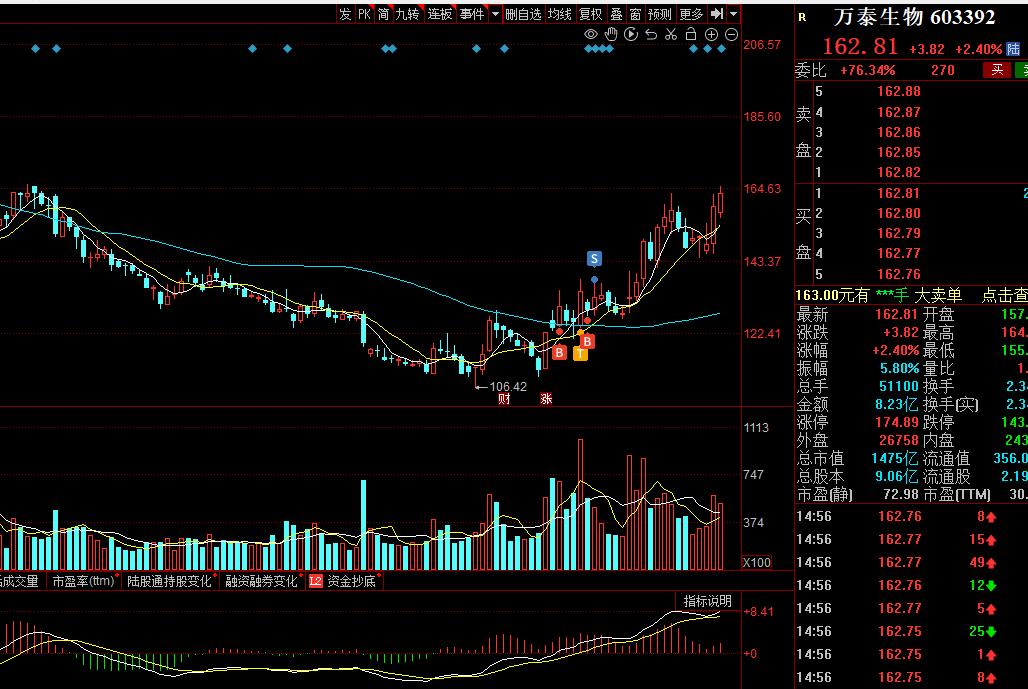Screen dimensions: 1028x689
Task: Click the 万泰生物 603392 stock title
Action: tap(914, 17)
